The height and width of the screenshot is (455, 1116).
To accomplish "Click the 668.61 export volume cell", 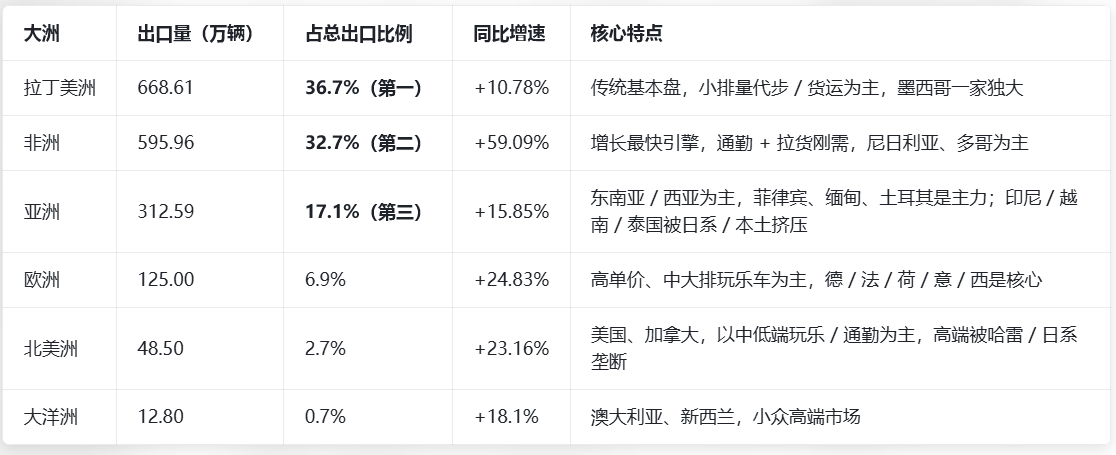I will pyautogui.click(x=165, y=88).
